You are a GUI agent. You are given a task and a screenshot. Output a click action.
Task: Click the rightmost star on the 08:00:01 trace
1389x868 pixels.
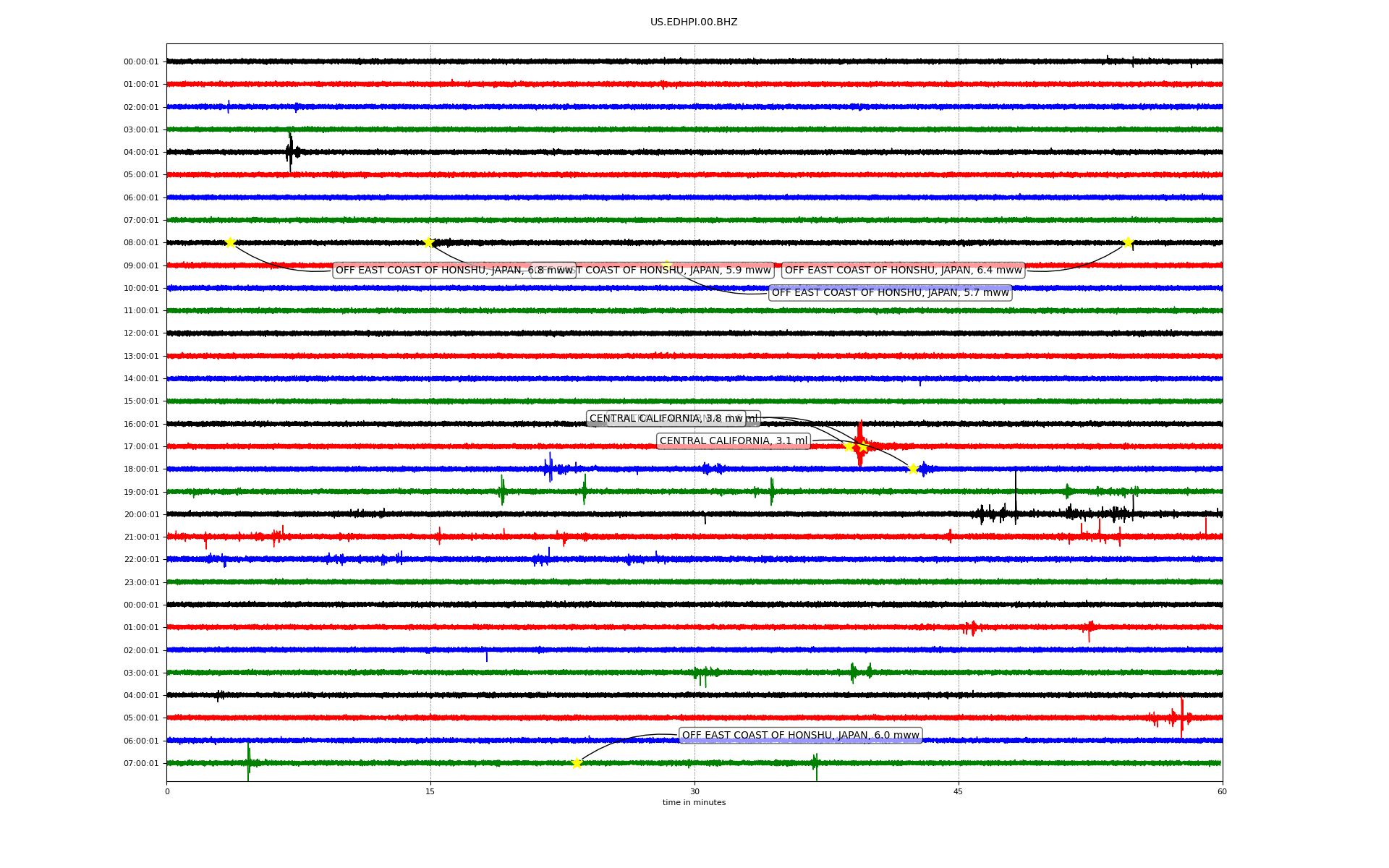pos(1128,242)
